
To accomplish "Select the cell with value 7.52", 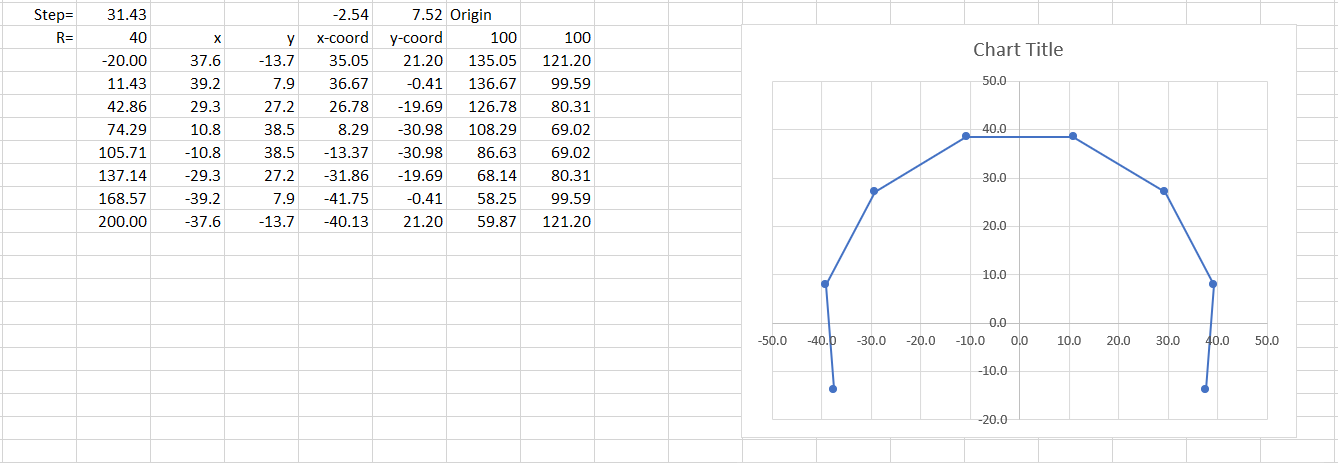I will pos(422,15).
